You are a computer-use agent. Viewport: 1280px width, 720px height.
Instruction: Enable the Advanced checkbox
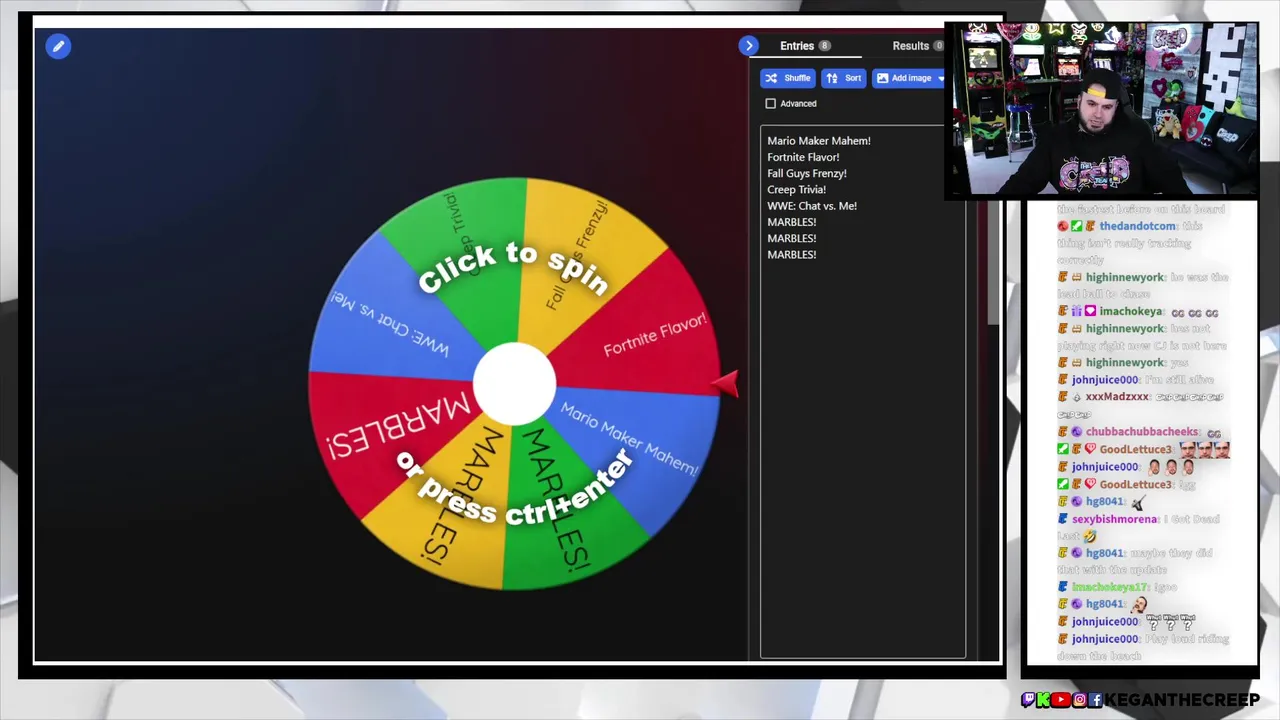pyautogui.click(x=770, y=103)
